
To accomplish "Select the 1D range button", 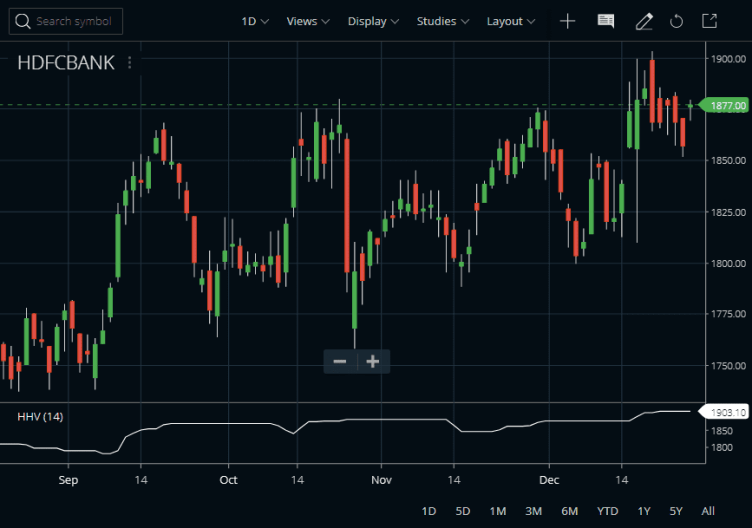I will pos(429,511).
